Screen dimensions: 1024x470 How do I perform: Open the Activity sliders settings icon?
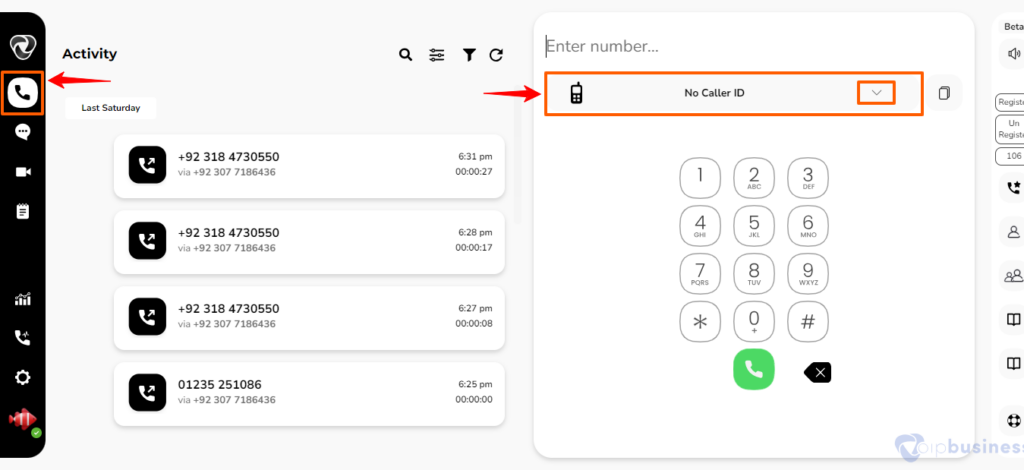437,55
